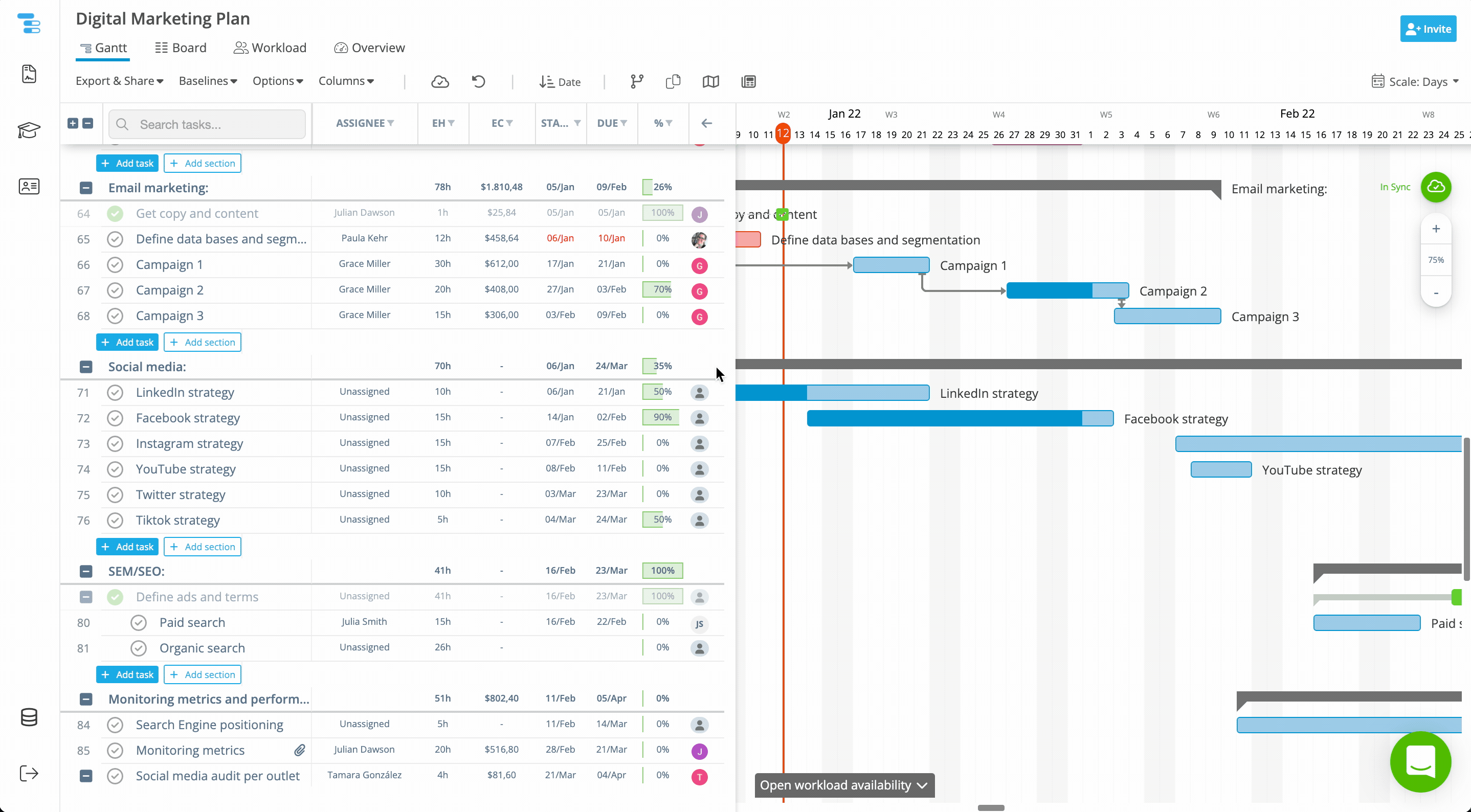Collapse the Email marketing section
The image size is (1471, 812).
(x=85, y=188)
